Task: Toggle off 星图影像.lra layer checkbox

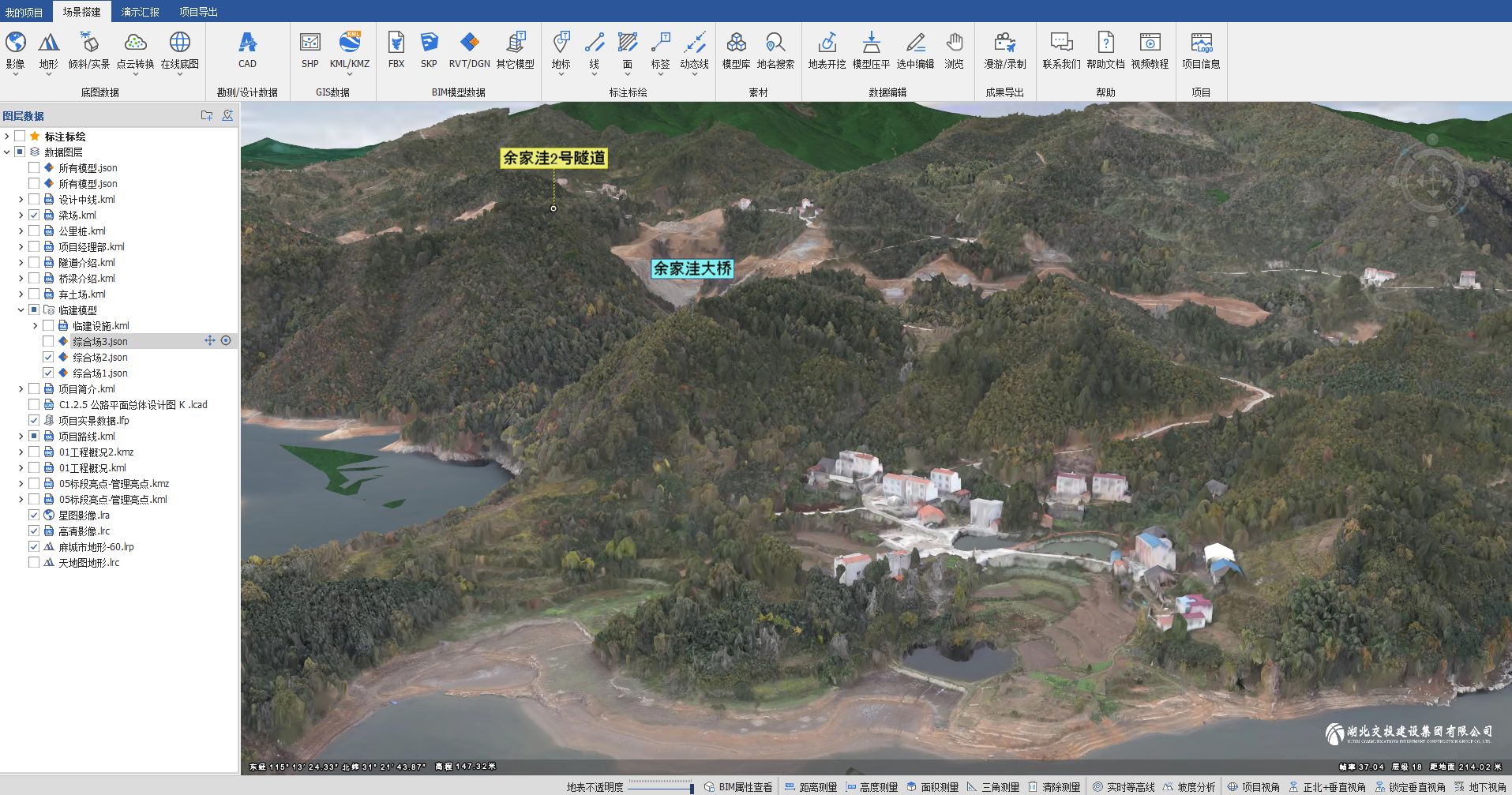Action: [34, 515]
